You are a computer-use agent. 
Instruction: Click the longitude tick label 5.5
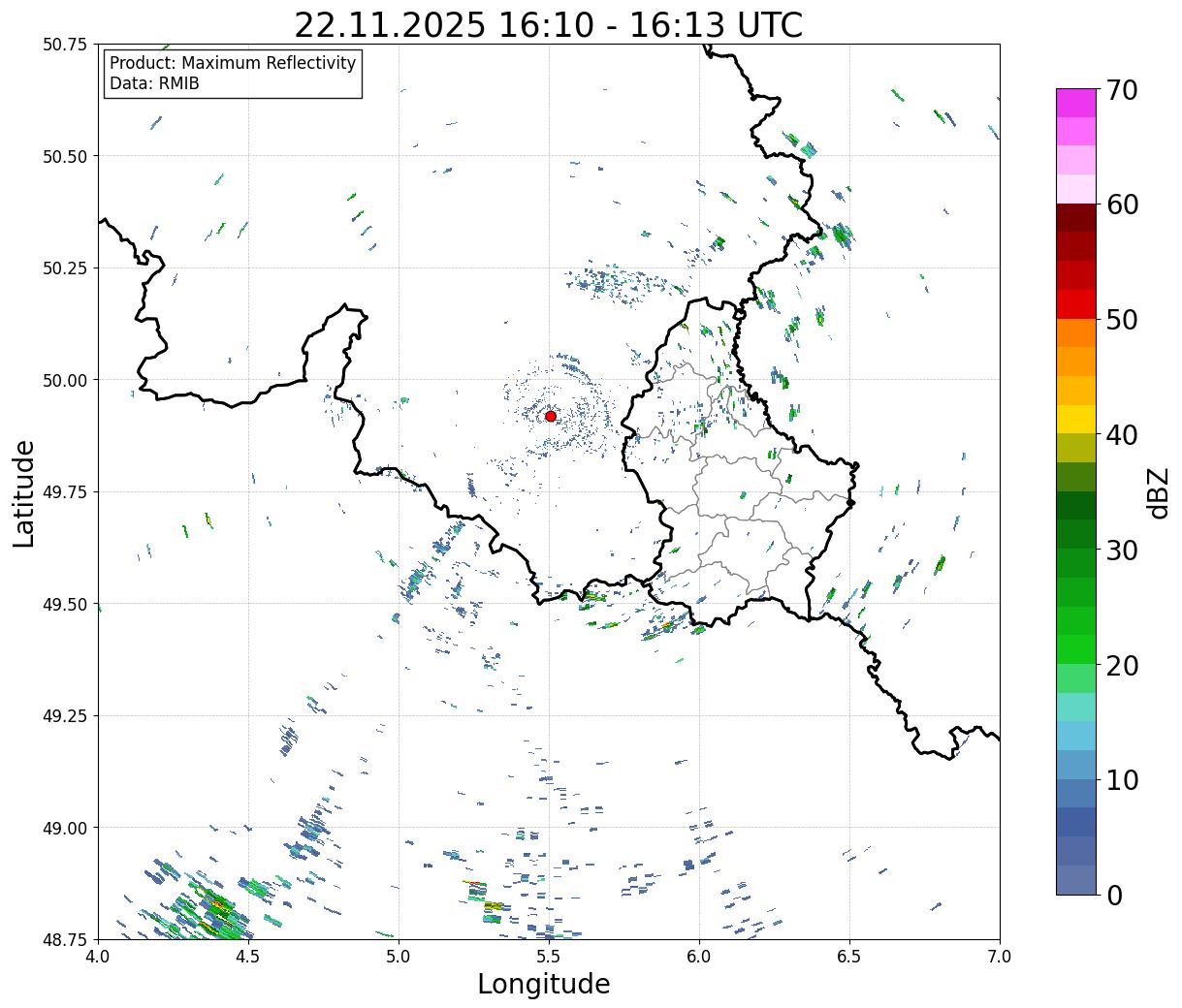[x=549, y=957]
